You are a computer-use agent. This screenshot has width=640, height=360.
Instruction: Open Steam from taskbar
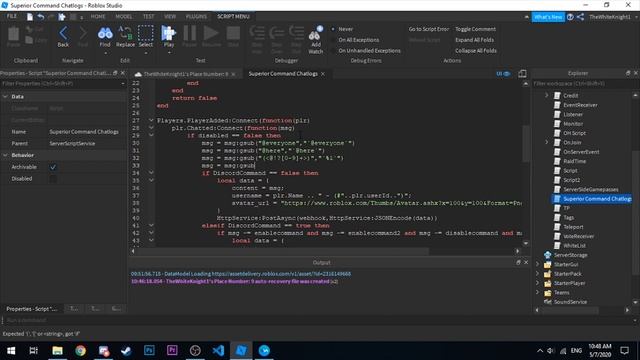click(x=126, y=351)
